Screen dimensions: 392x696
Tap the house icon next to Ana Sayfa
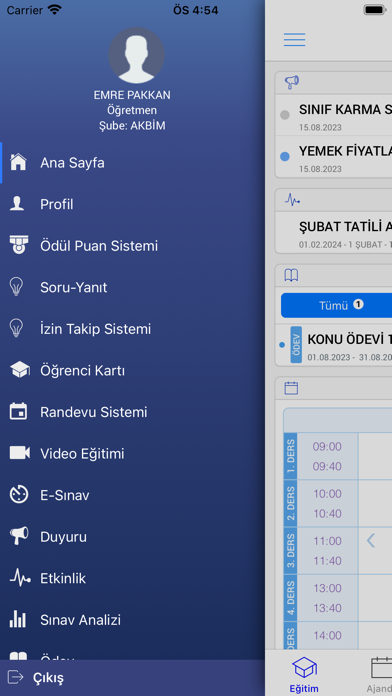click(x=18, y=162)
